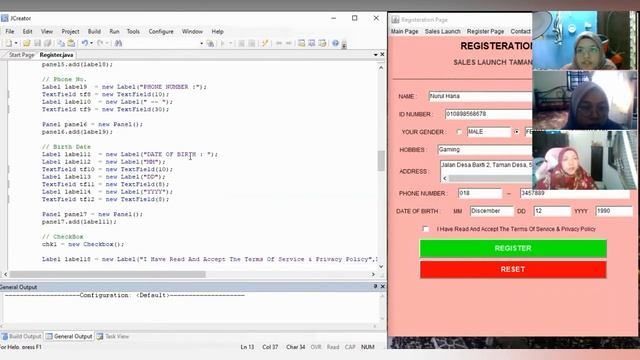Click the code editor vertical scrollbar thumb
The height and width of the screenshot is (360, 640).
click(x=381, y=161)
